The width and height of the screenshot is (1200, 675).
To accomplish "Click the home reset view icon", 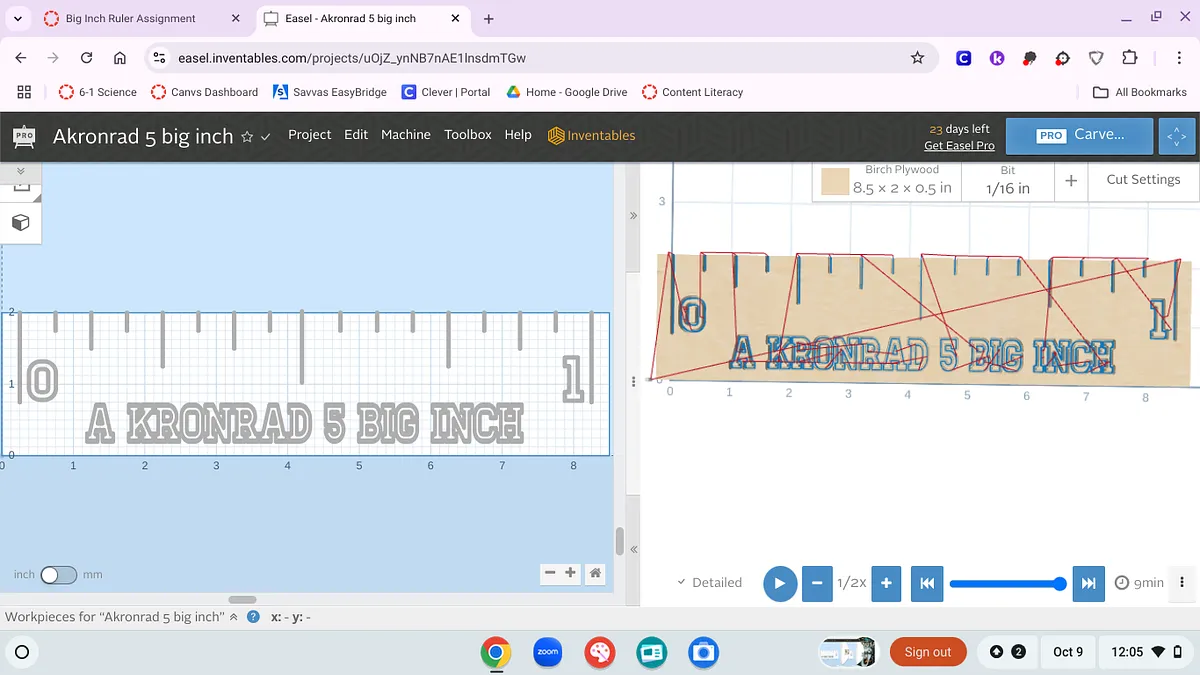I will pyautogui.click(x=595, y=573).
